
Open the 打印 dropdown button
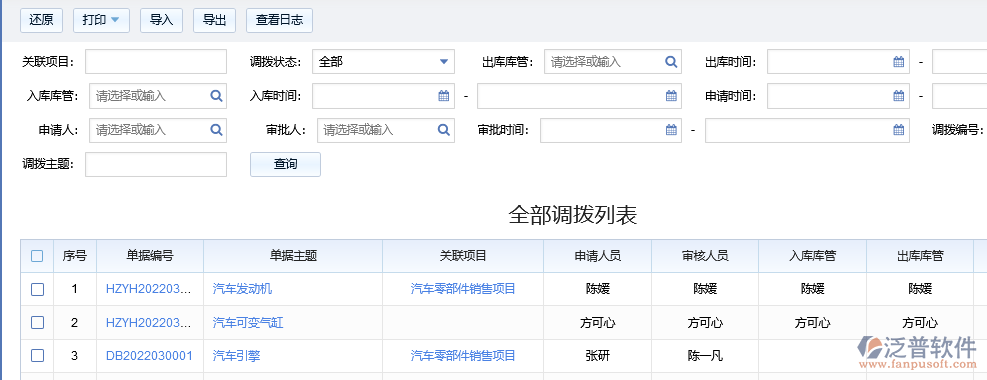101,20
